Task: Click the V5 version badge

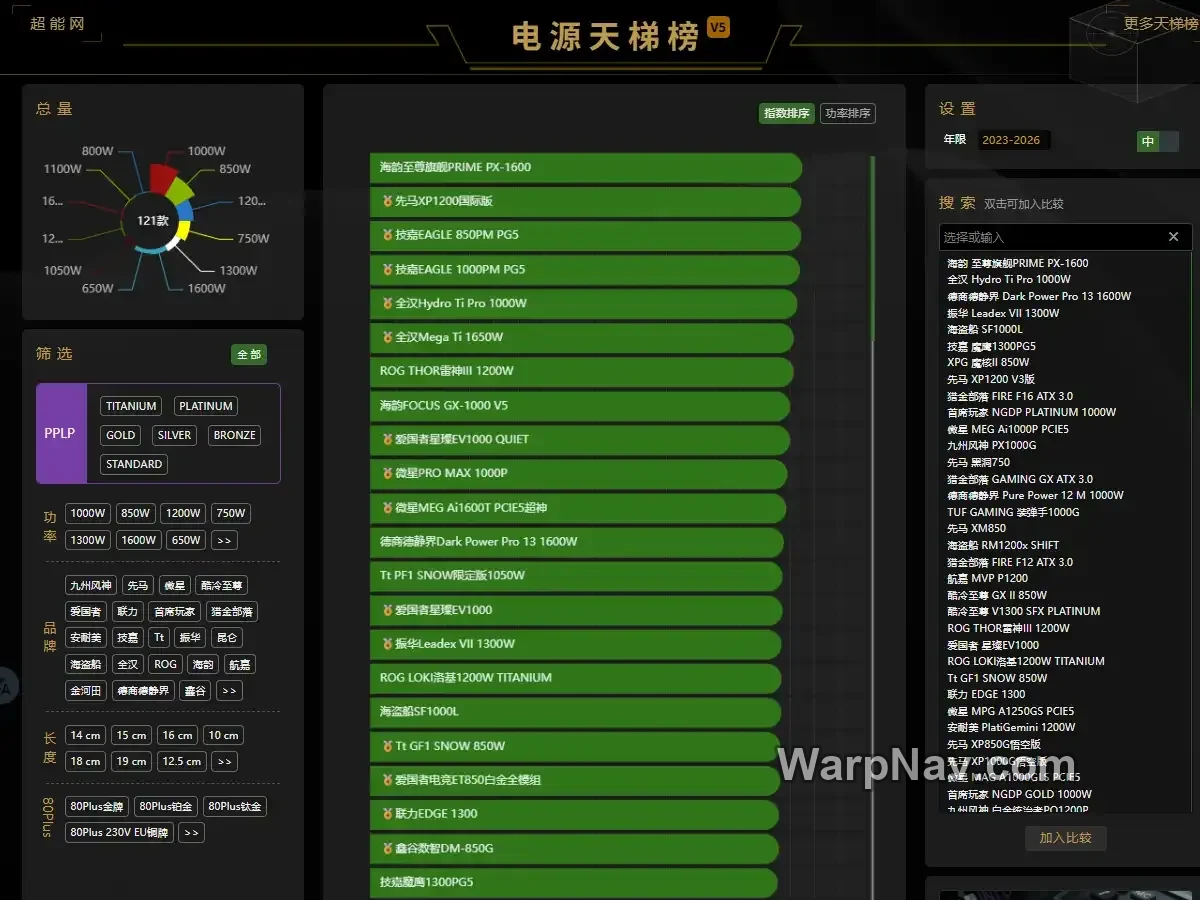Action: point(718,27)
